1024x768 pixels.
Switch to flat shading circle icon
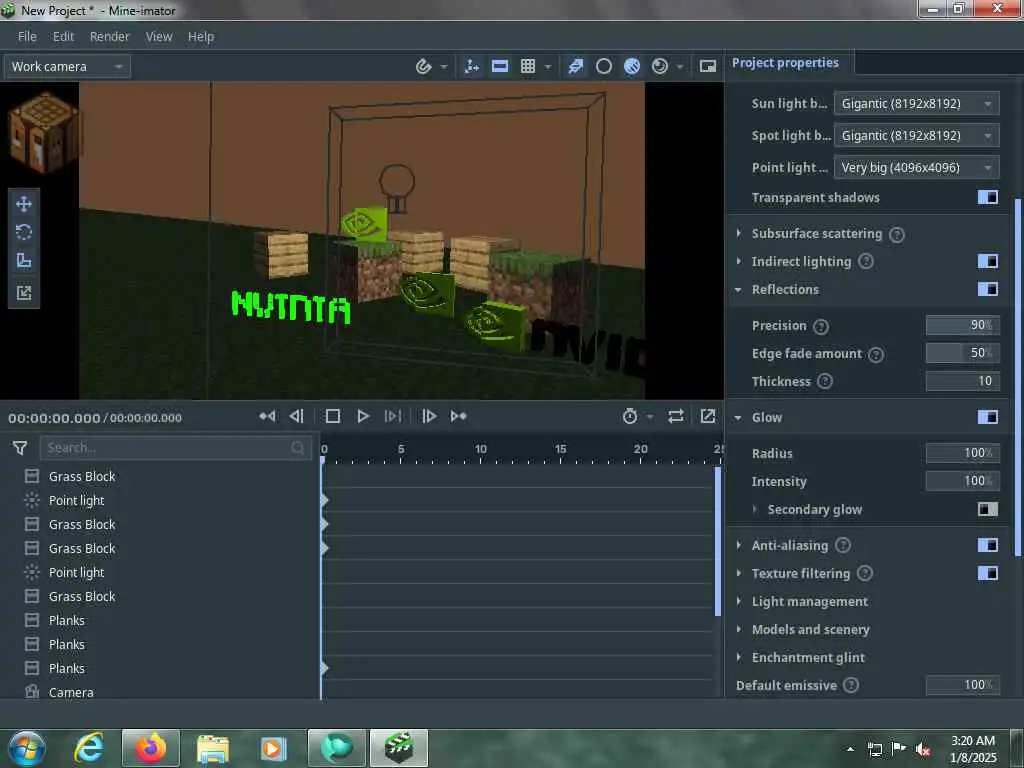tap(604, 66)
